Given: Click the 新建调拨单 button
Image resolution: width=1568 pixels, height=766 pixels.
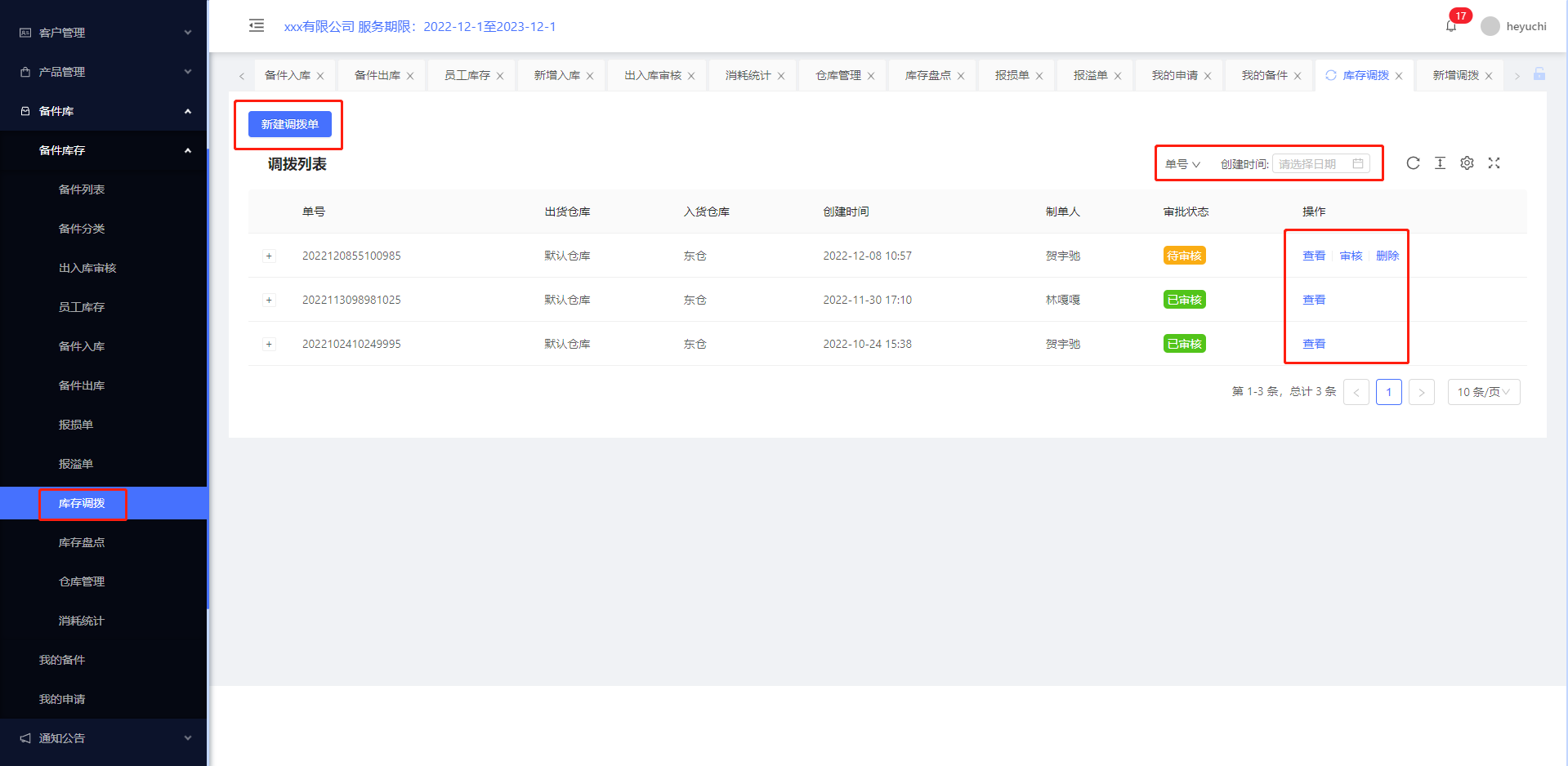Looking at the screenshot, I should 289,124.
